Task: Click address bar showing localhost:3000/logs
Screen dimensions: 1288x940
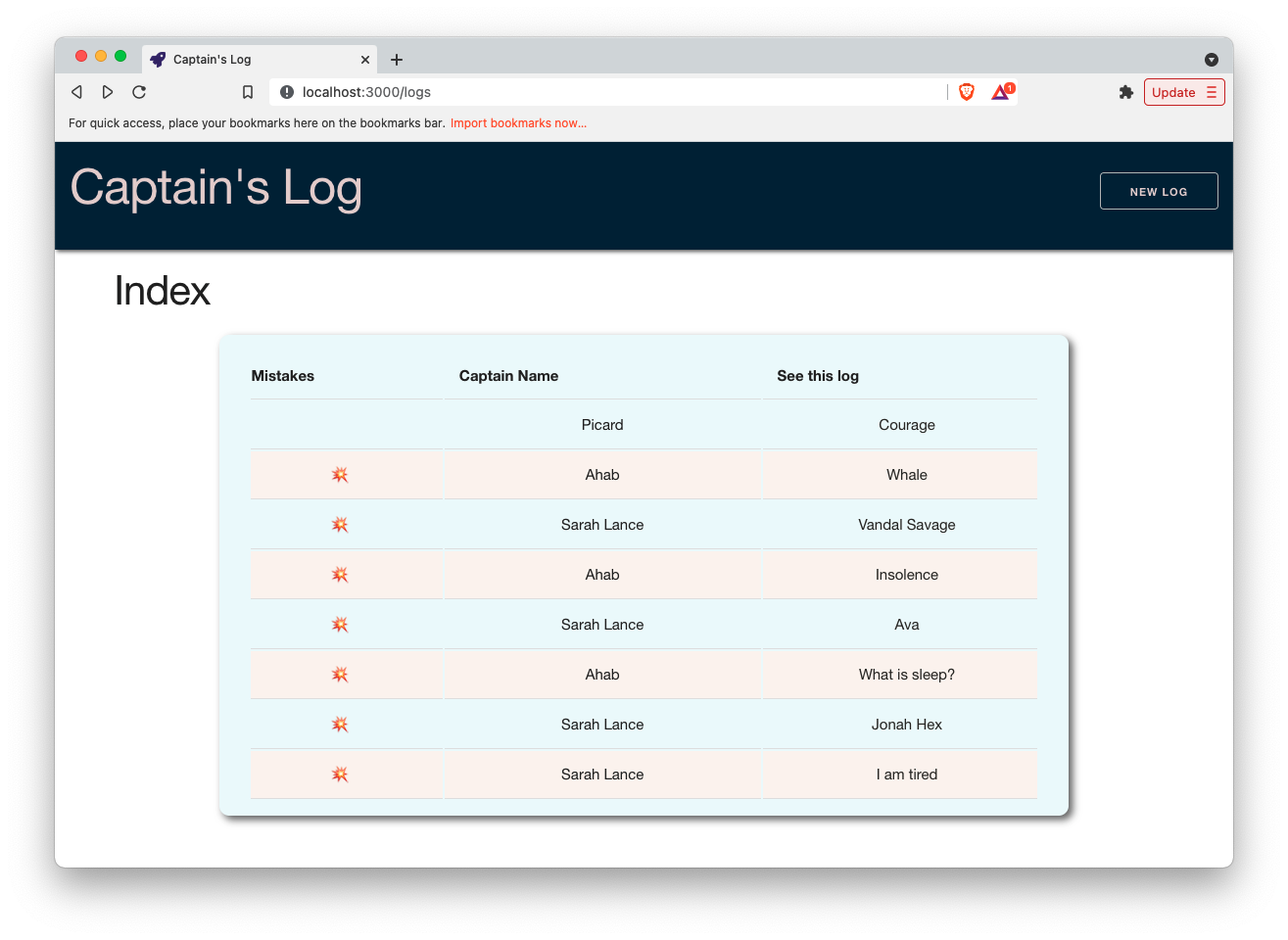Action: [x=607, y=92]
